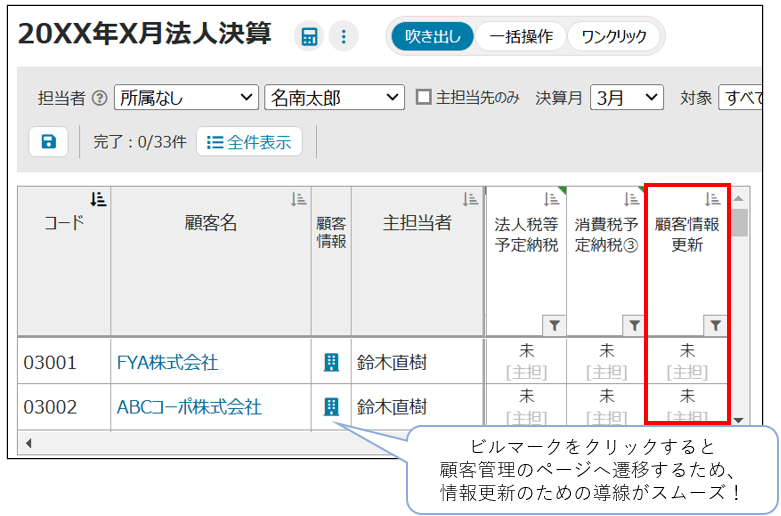Open the 名南太郎 staff dropdown
Image resolution: width=781 pixels, height=516 pixels.
[x=334, y=97]
